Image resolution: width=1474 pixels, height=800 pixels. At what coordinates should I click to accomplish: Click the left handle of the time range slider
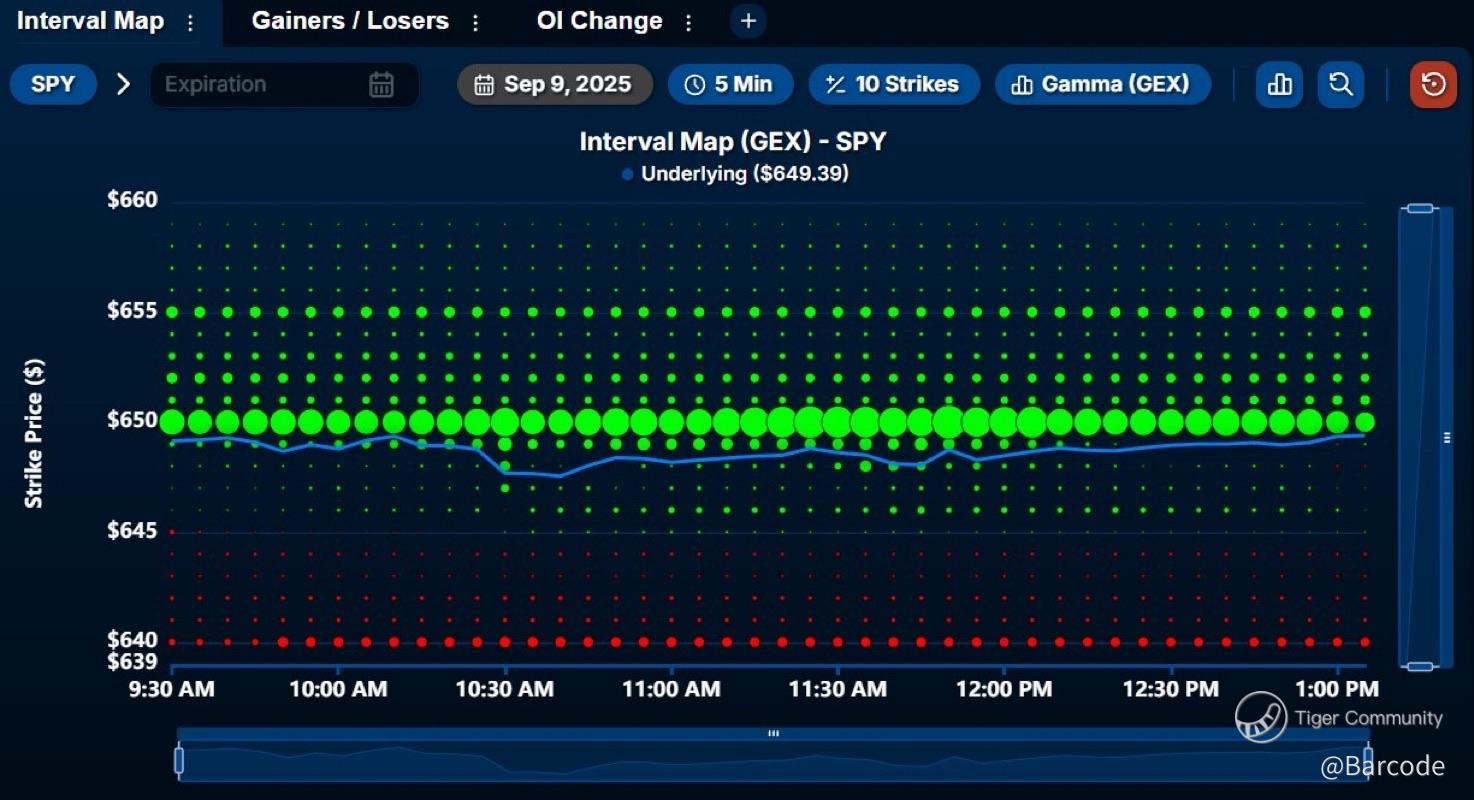[x=179, y=761]
